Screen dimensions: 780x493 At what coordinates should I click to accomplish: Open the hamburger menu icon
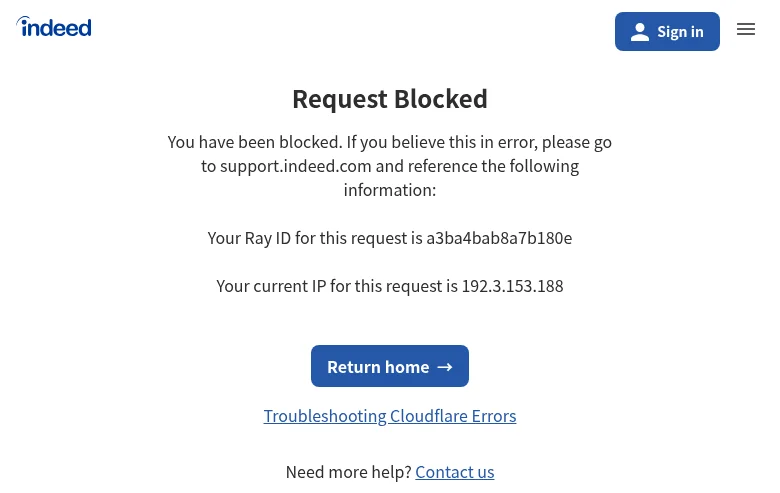[746, 29]
